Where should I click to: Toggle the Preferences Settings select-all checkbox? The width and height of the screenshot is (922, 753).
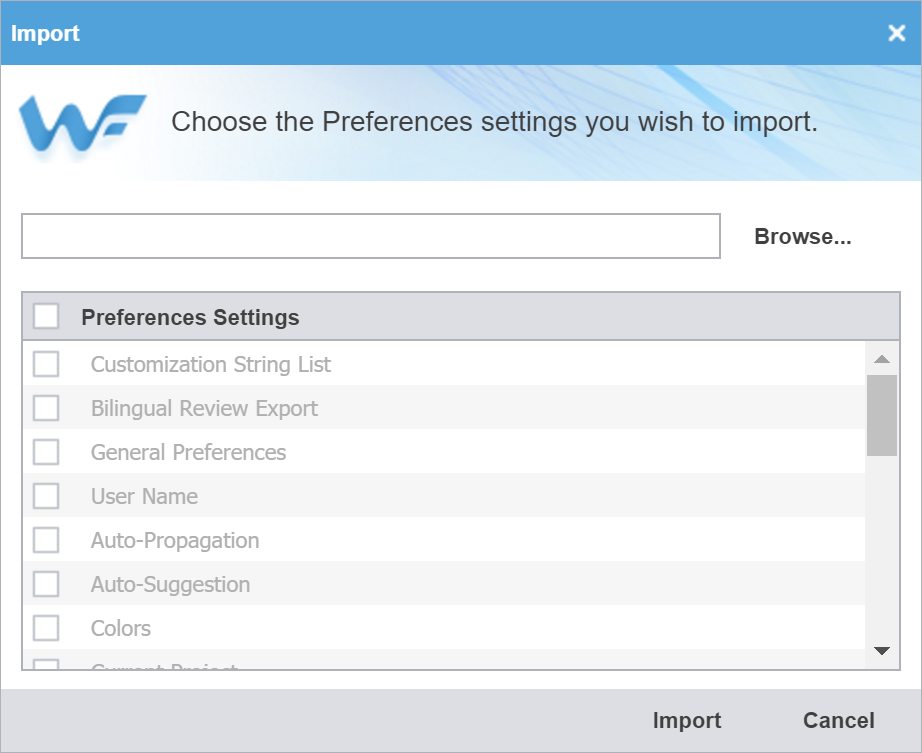tap(46, 316)
